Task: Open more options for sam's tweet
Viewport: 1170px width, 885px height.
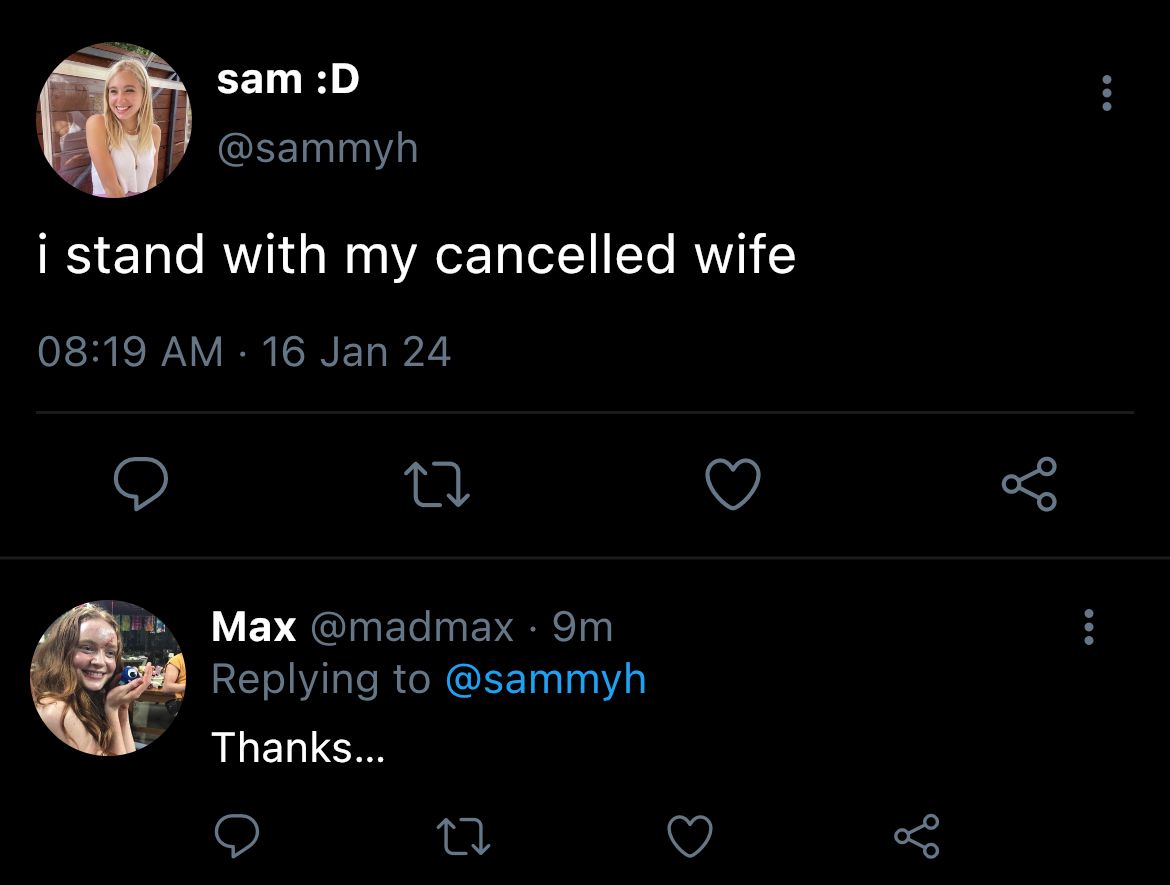Action: click(x=1107, y=93)
